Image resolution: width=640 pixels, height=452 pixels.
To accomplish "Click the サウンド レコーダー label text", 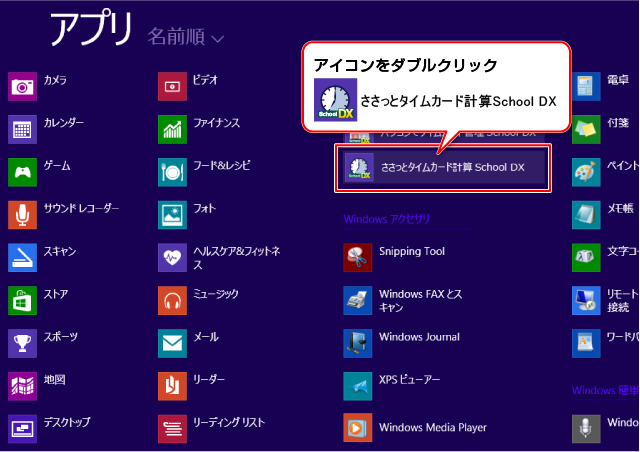I will pos(82,208).
